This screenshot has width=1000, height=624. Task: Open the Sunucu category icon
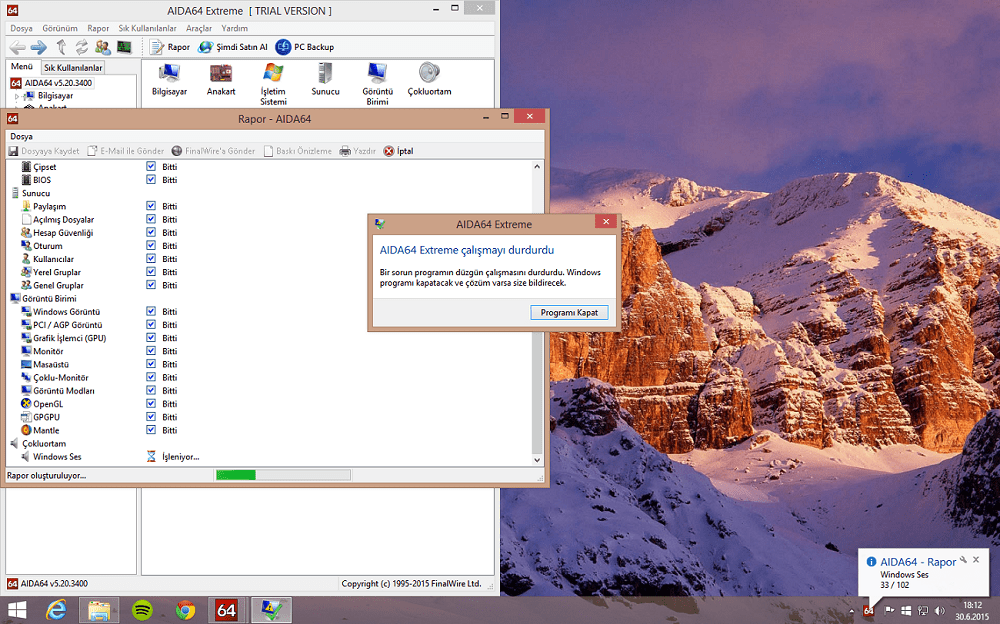(325, 79)
